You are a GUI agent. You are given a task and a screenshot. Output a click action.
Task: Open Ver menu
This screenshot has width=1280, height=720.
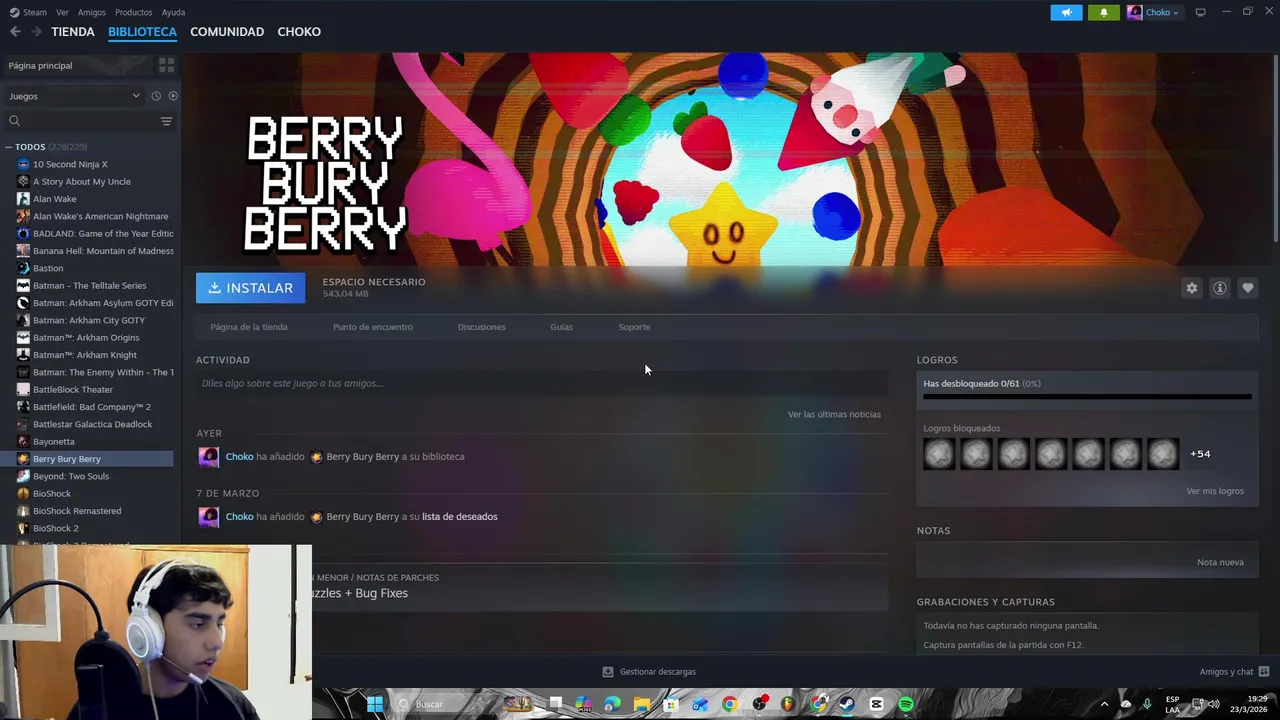click(63, 12)
